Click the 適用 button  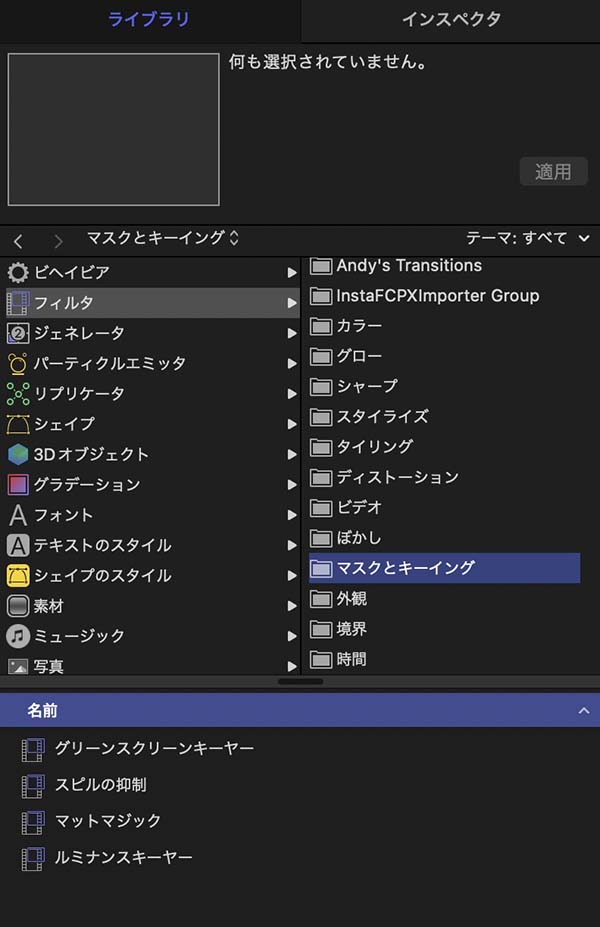coord(553,171)
